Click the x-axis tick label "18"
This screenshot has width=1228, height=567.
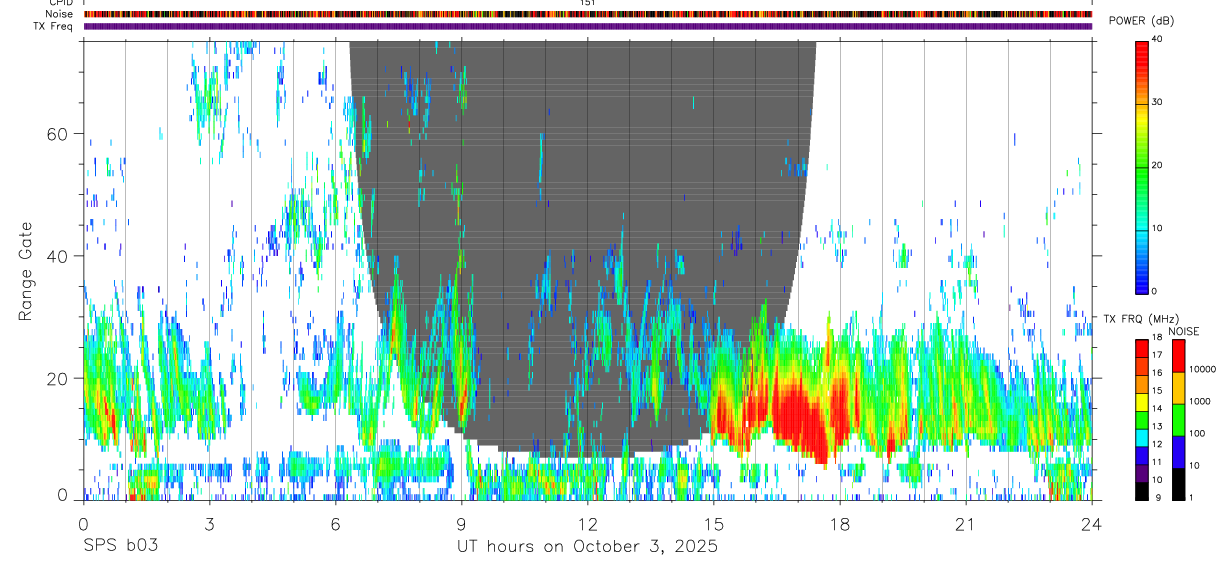click(x=840, y=523)
